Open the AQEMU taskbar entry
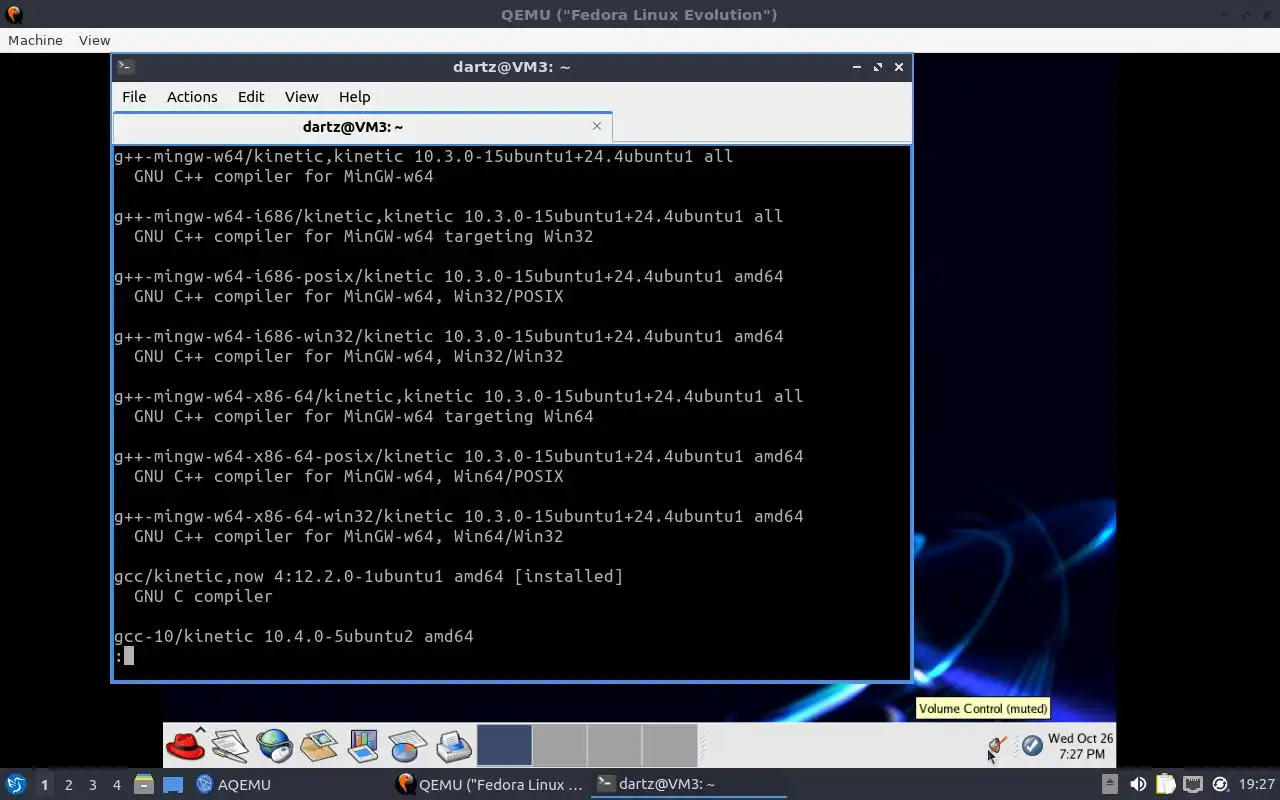Screen dimensions: 1280x800 233,784
